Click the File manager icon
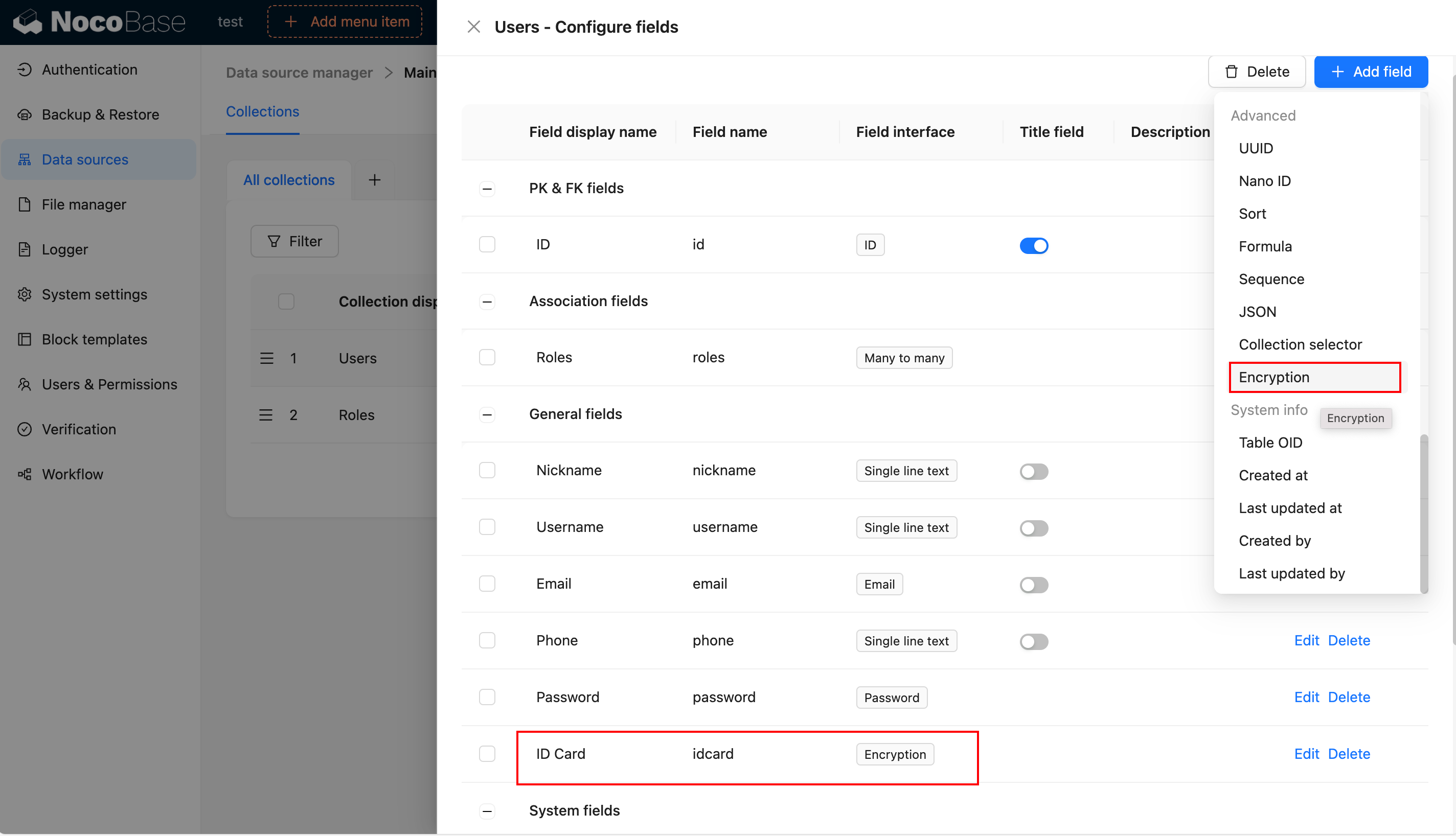The width and height of the screenshot is (1456, 836). click(24, 204)
